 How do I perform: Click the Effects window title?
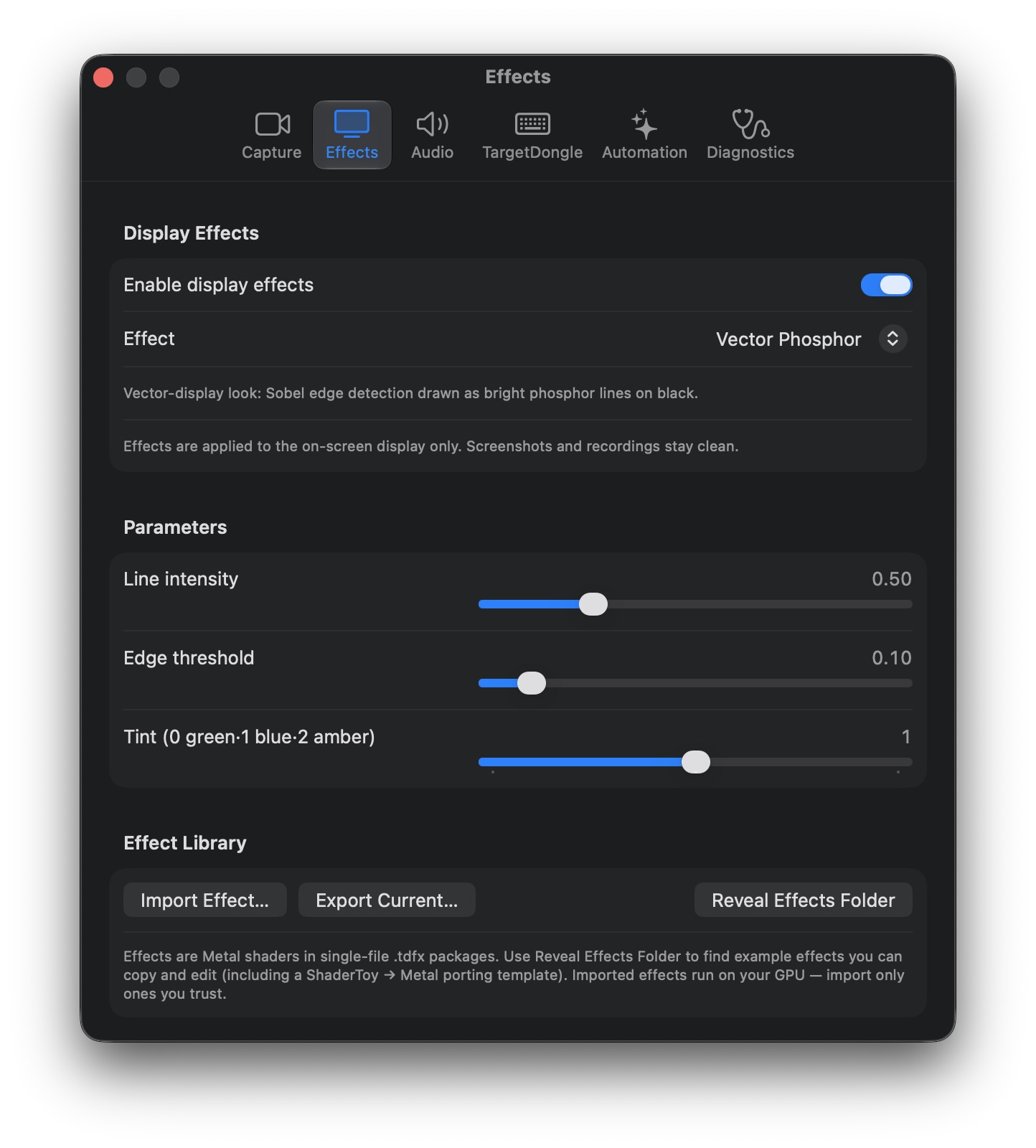tap(518, 77)
